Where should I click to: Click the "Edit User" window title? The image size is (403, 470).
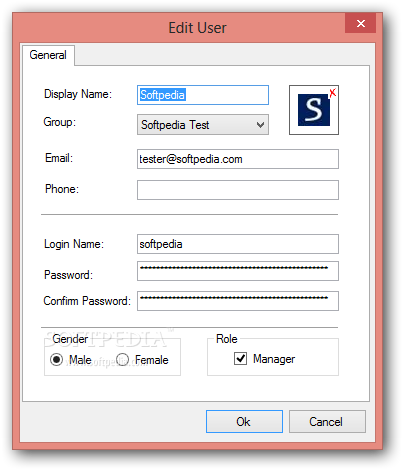197,28
